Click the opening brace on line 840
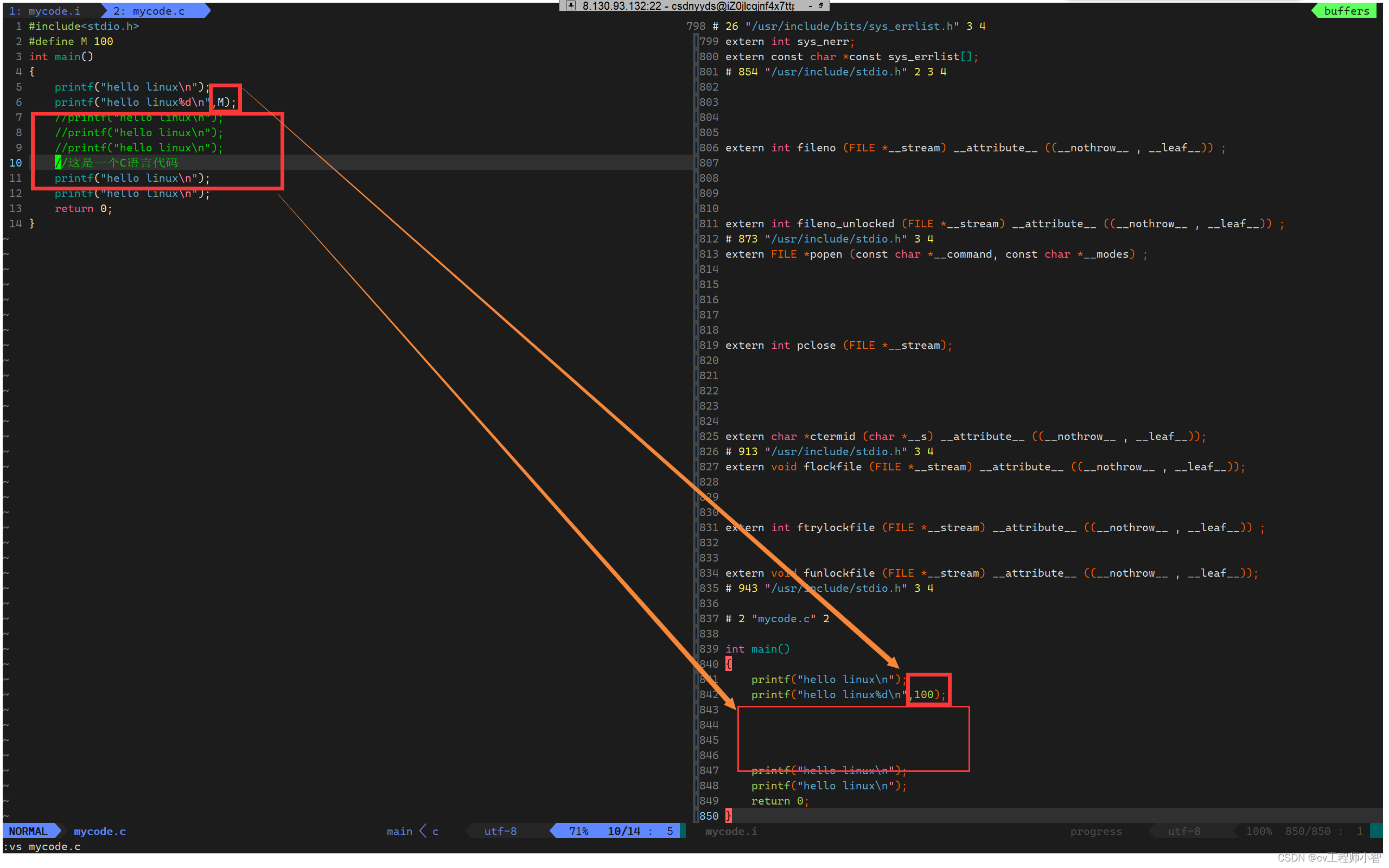1389x868 pixels. (728, 664)
